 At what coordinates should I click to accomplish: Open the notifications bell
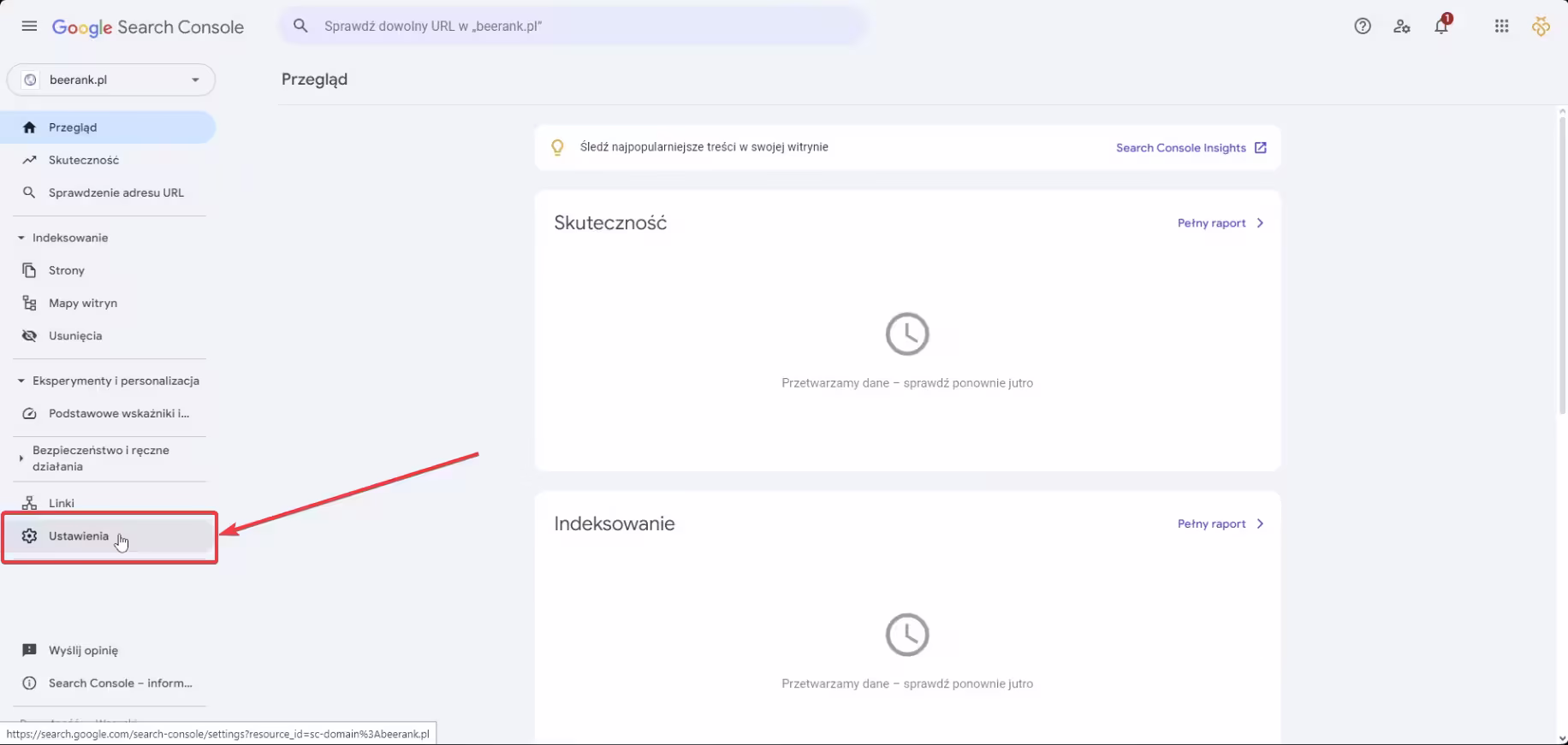pos(1441,27)
